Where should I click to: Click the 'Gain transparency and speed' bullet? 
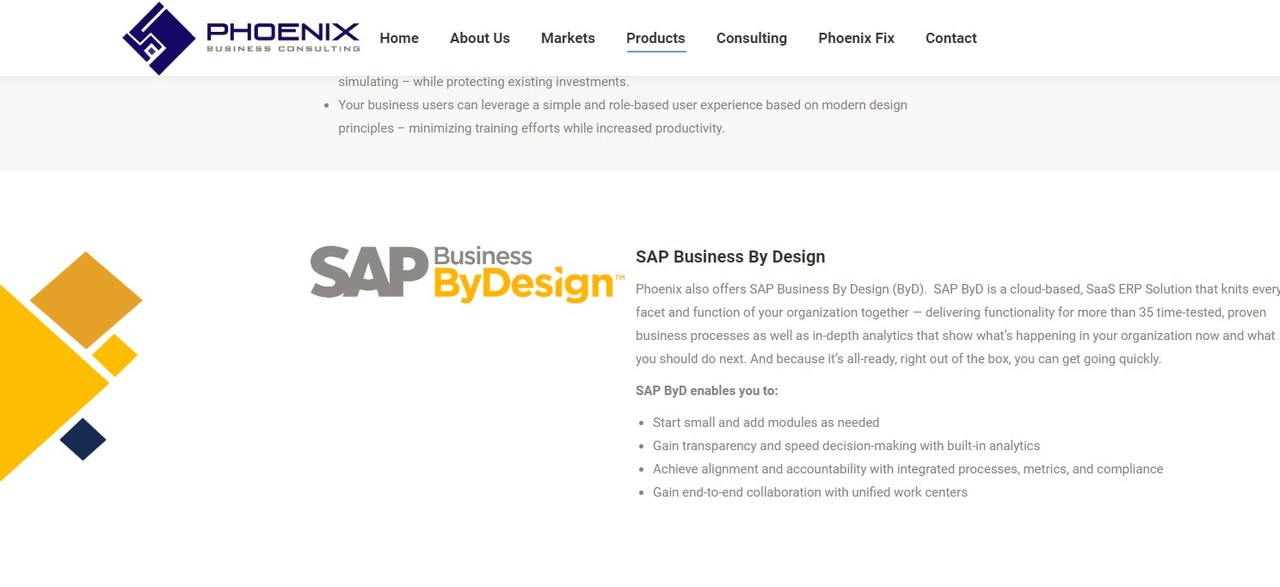[846, 446]
